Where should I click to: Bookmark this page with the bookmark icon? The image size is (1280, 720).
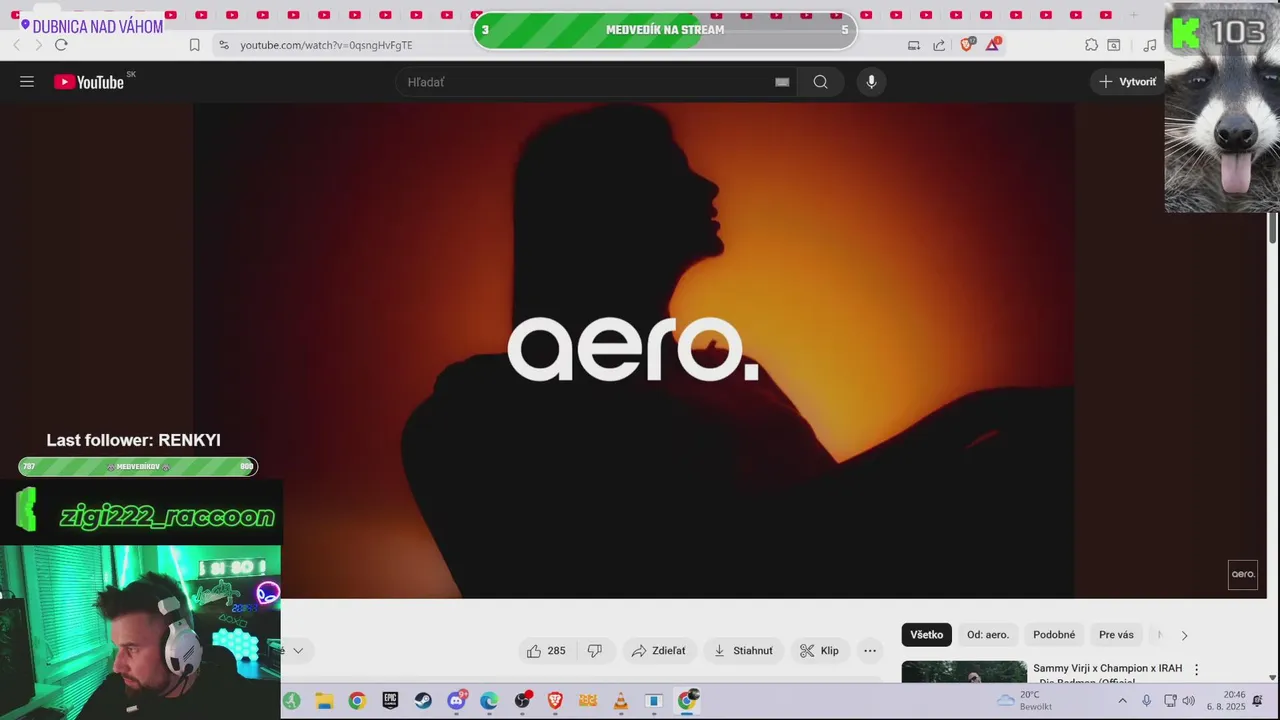pos(194,45)
